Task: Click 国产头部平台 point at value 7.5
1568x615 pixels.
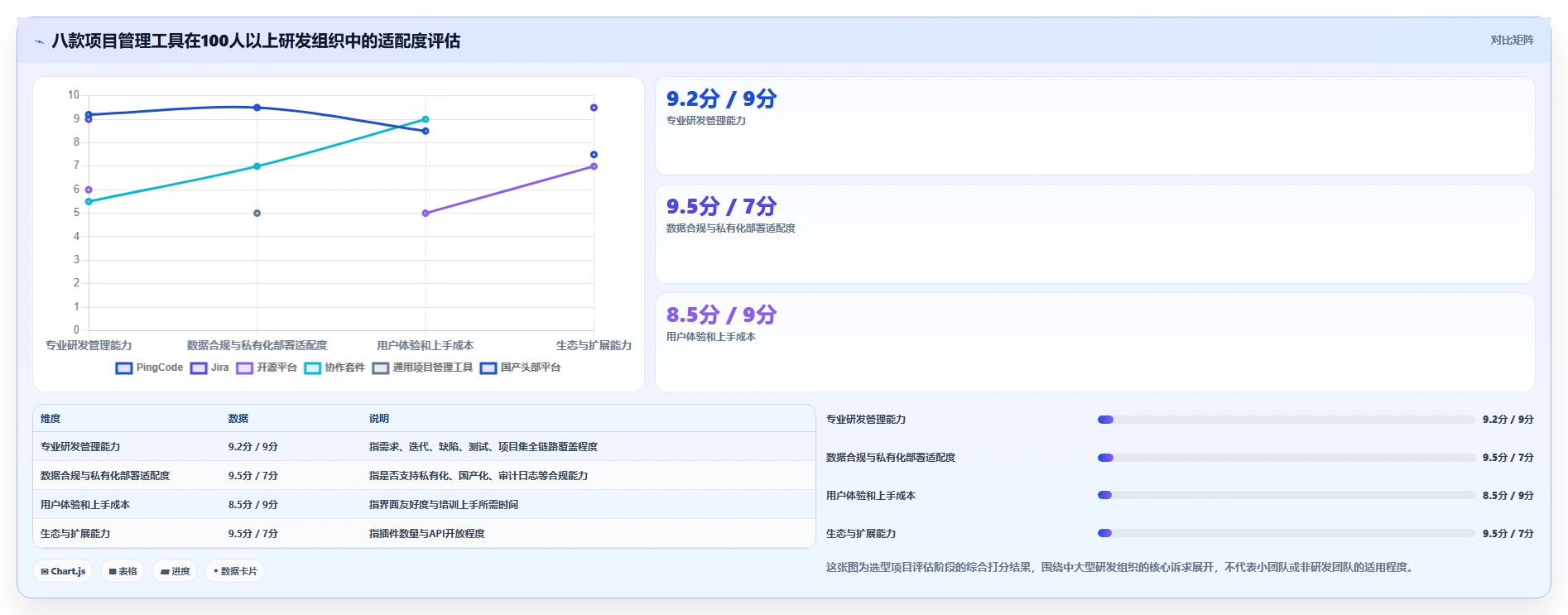Action: (x=594, y=155)
